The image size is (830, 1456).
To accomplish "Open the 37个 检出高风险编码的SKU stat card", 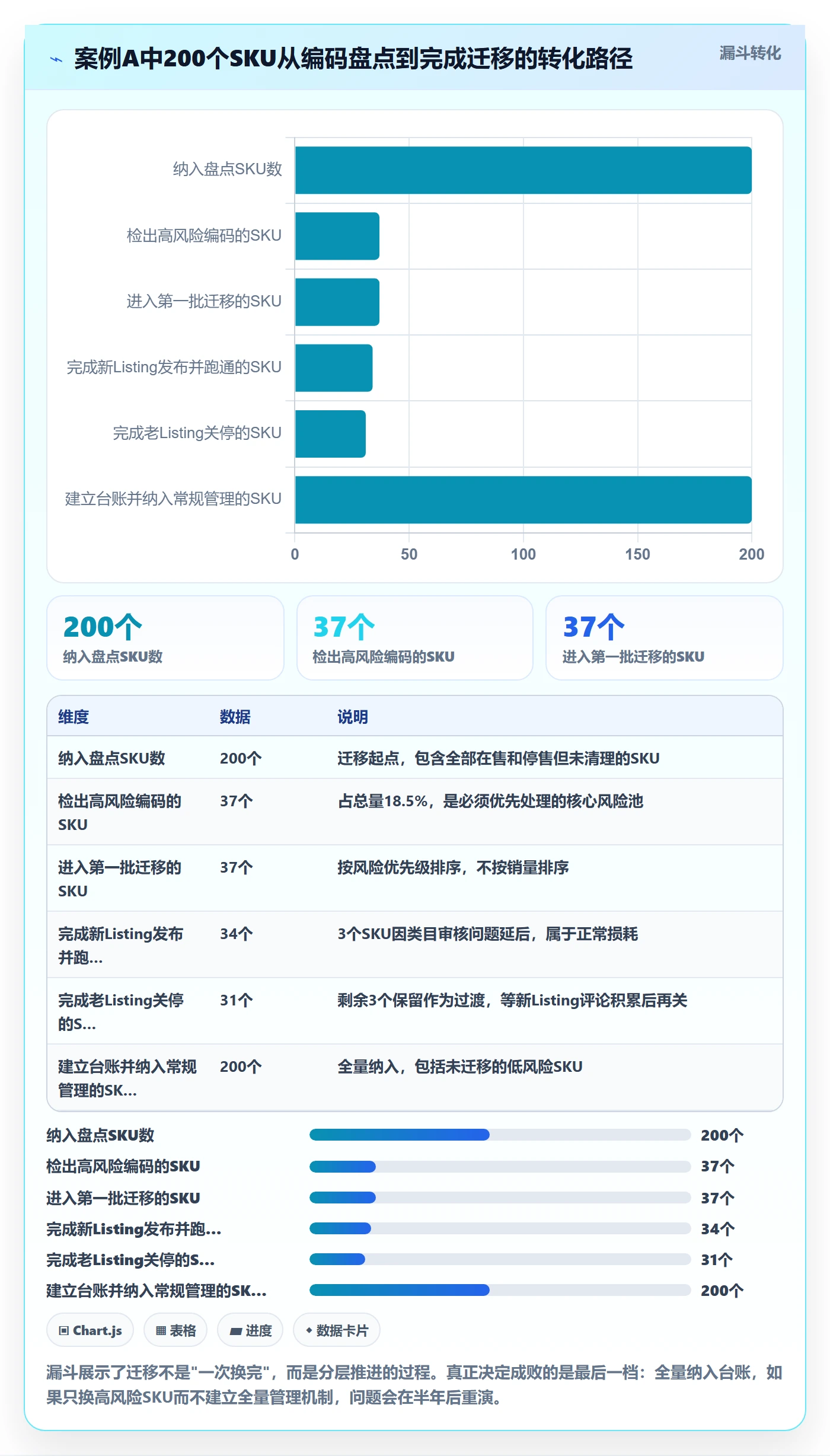I will coord(415,638).
